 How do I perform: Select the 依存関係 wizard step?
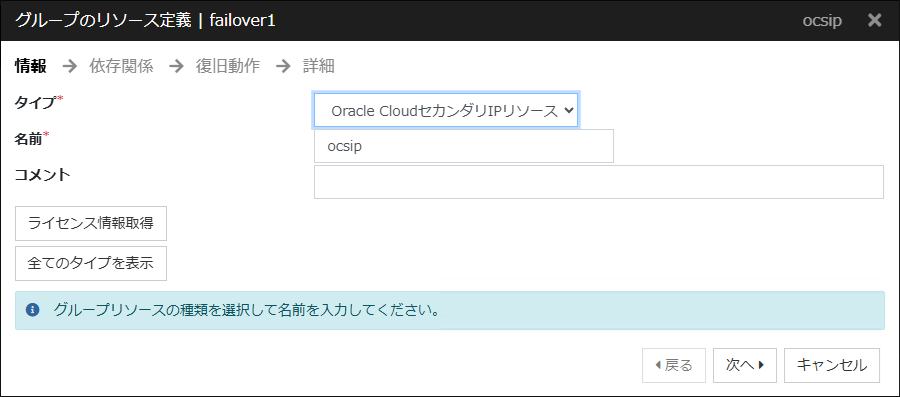(121, 67)
